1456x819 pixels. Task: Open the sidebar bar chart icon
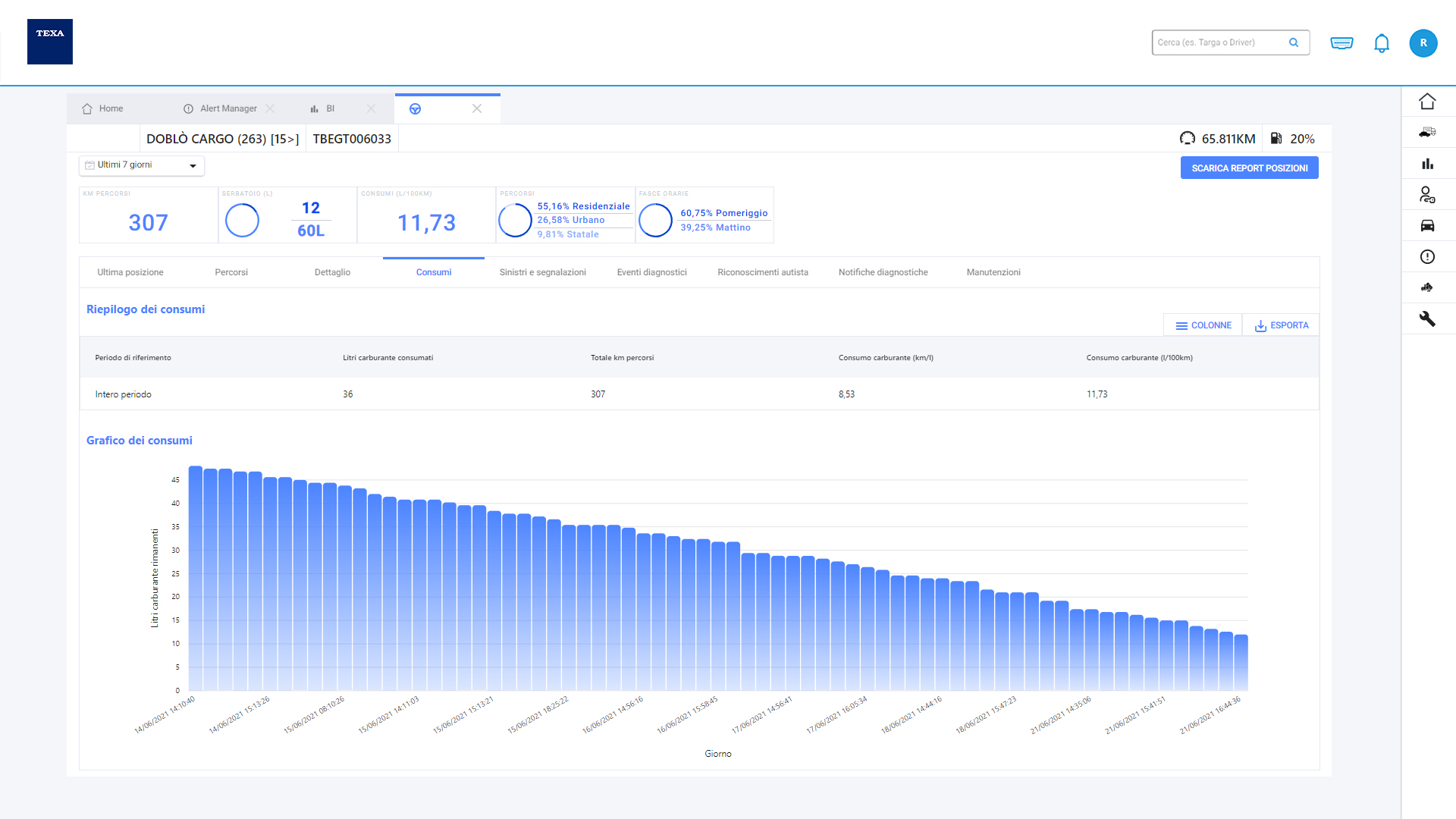tap(1427, 164)
